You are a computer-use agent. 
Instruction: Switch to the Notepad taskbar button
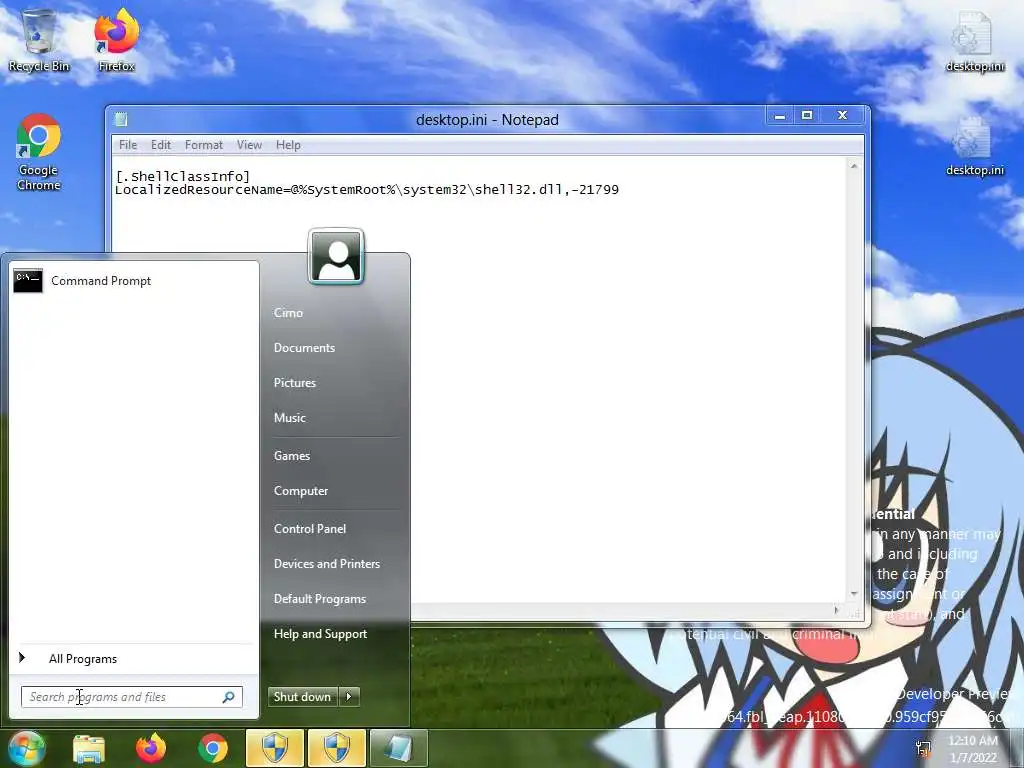point(399,748)
